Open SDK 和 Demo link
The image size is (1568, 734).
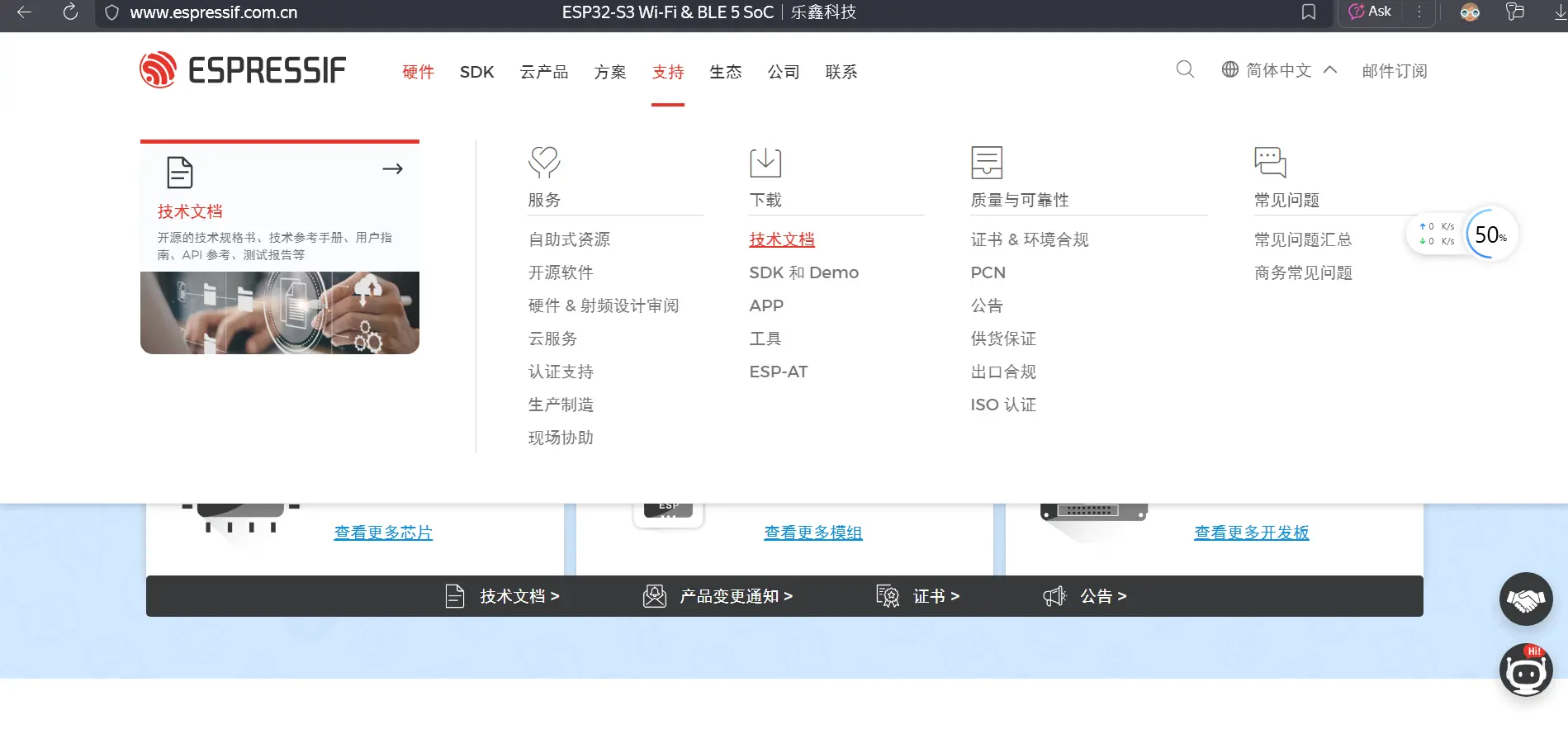point(803,272)
